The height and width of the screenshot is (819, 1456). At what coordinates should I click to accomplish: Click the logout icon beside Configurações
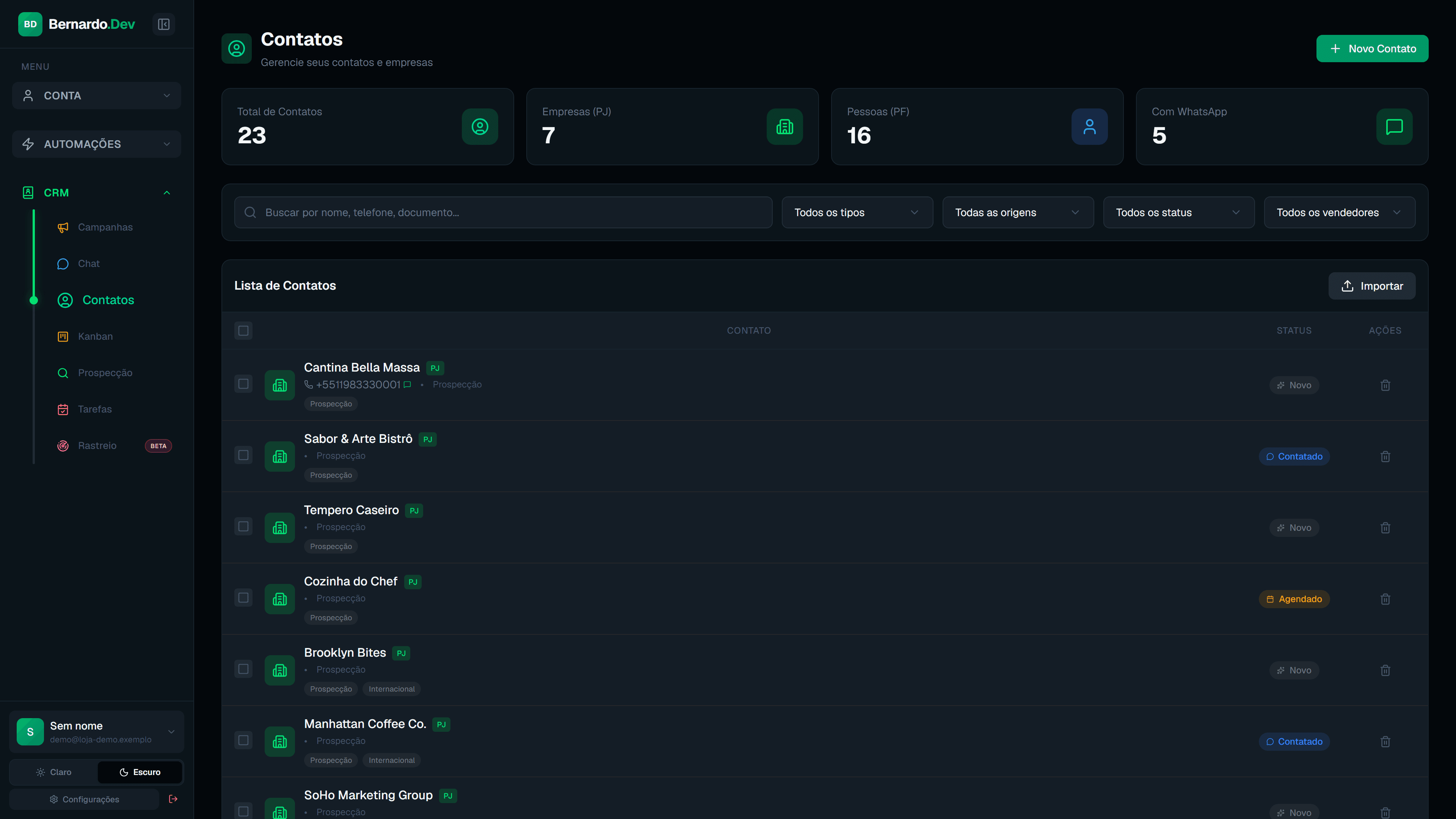tap(173, 799)
